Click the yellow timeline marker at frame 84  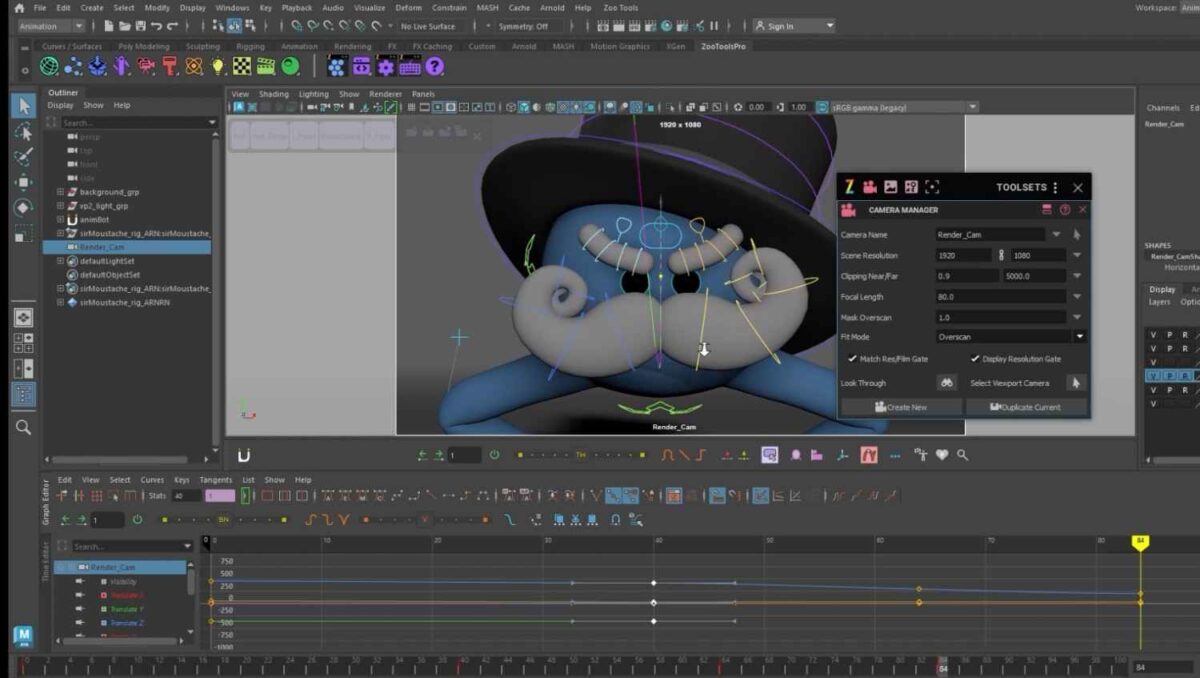[1142, 538]
